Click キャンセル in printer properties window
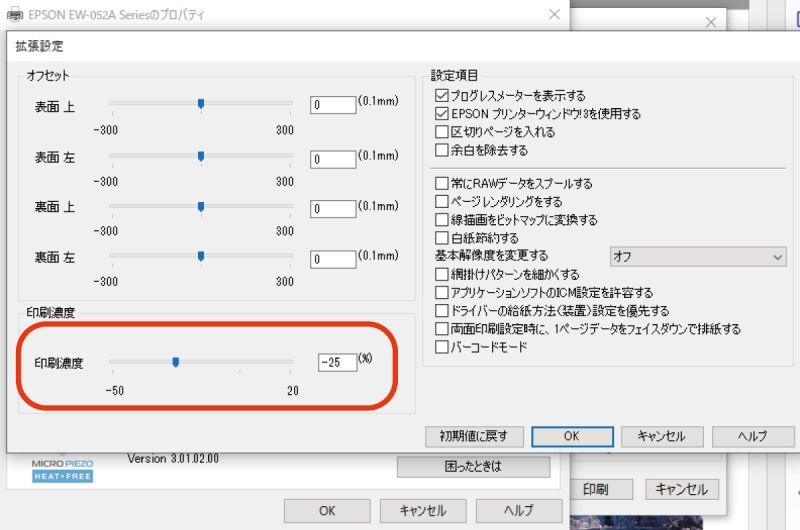 (423, 511)
